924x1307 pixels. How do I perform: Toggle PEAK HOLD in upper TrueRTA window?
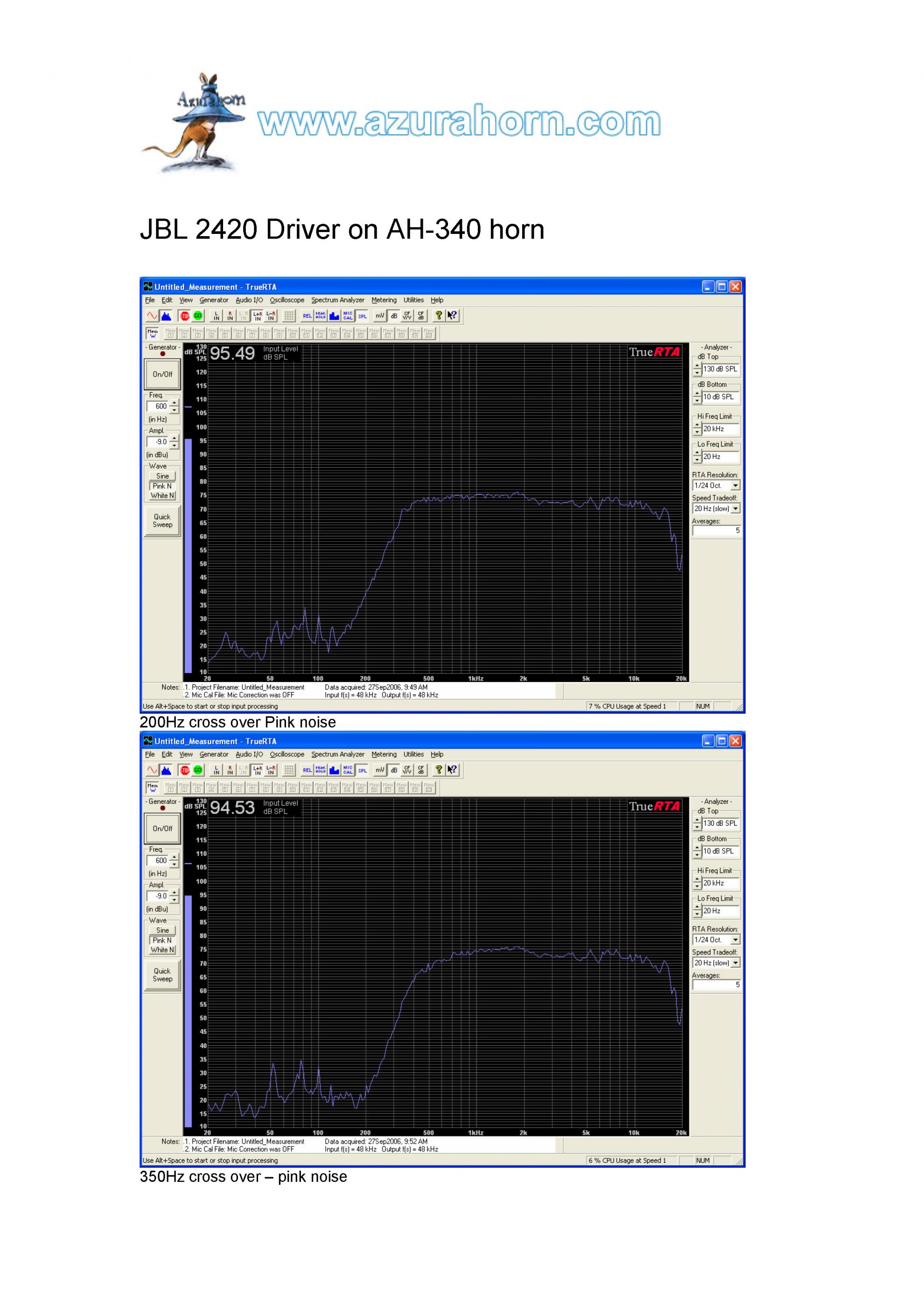(321, 316)
